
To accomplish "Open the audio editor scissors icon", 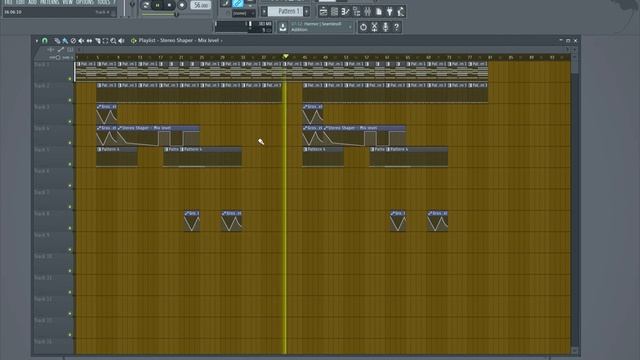I will pyautogui.click(x=374, y=27).
